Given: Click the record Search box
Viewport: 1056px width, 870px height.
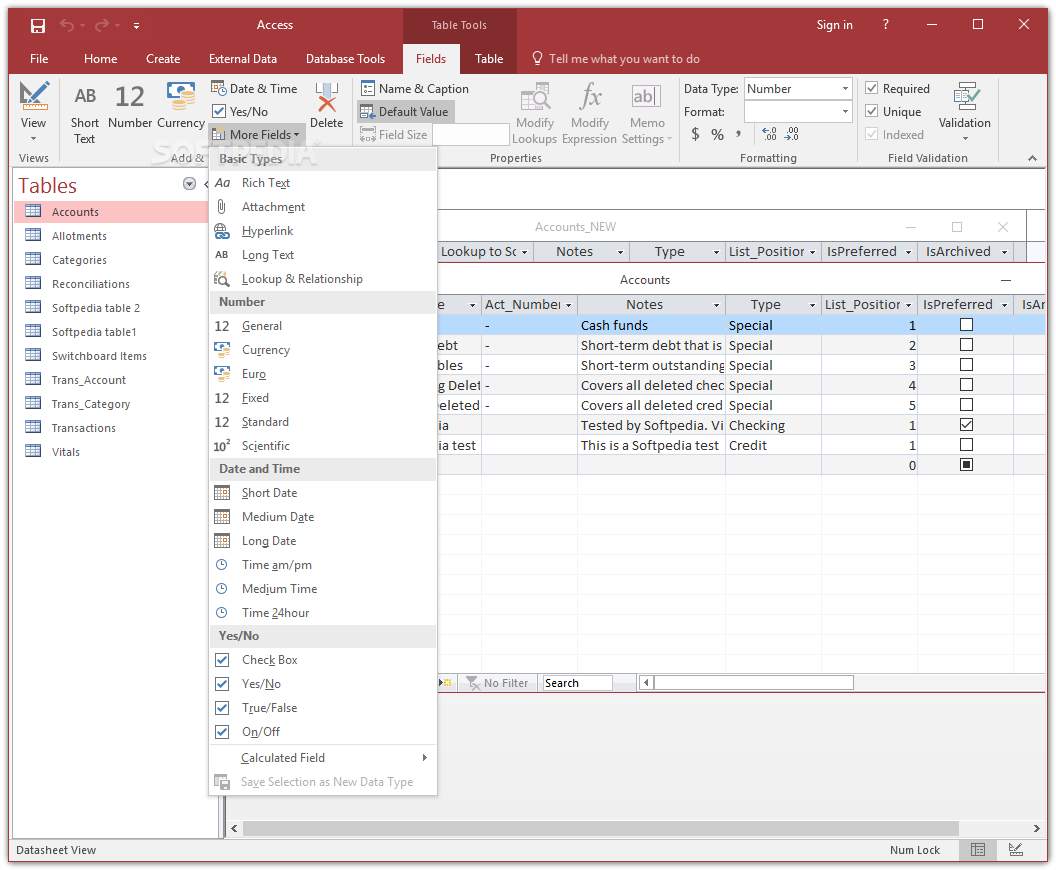Looking at the screenshot, I should coord(577,683).
